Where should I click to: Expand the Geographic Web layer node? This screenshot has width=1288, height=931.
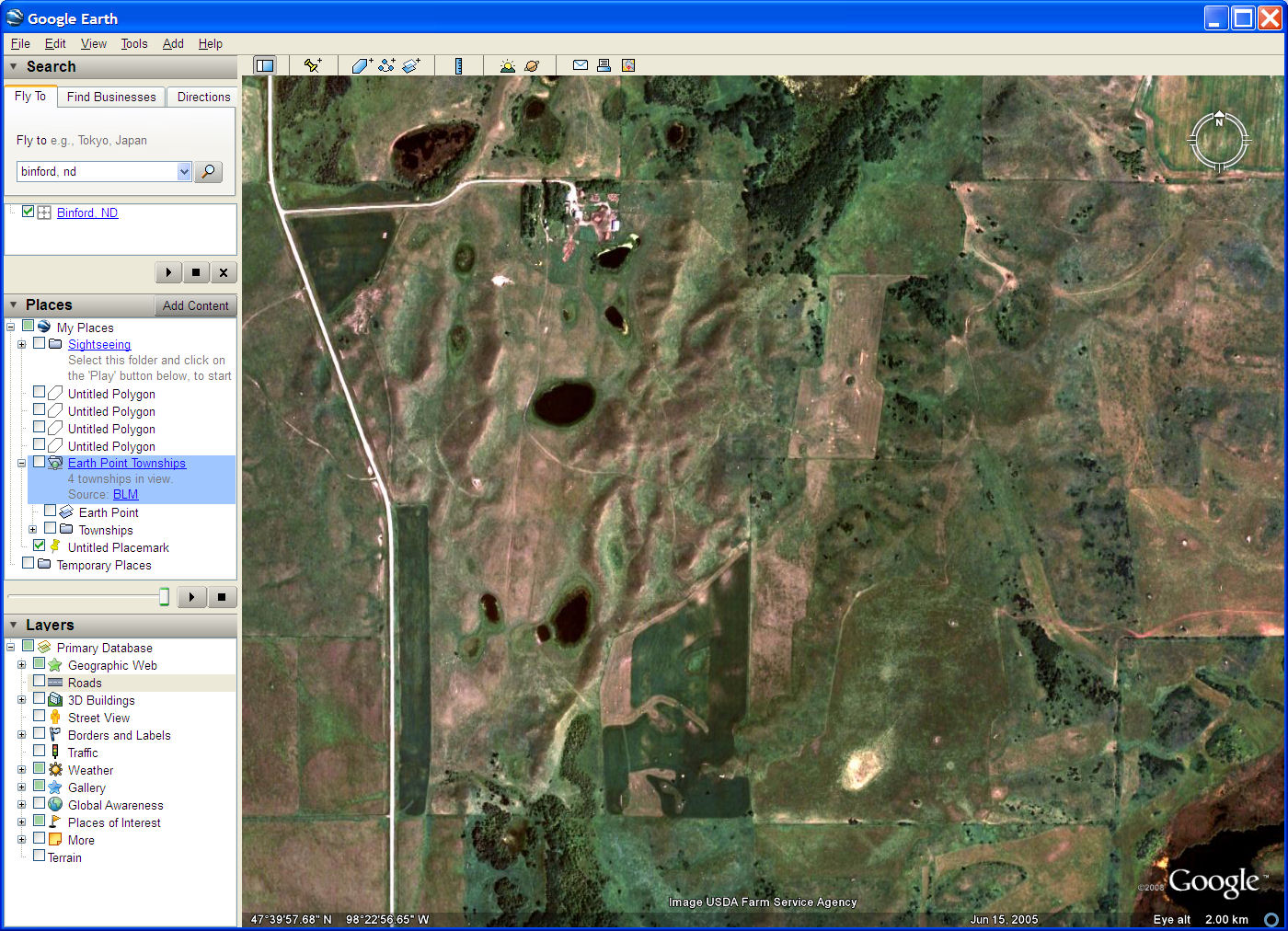[21, 664]
